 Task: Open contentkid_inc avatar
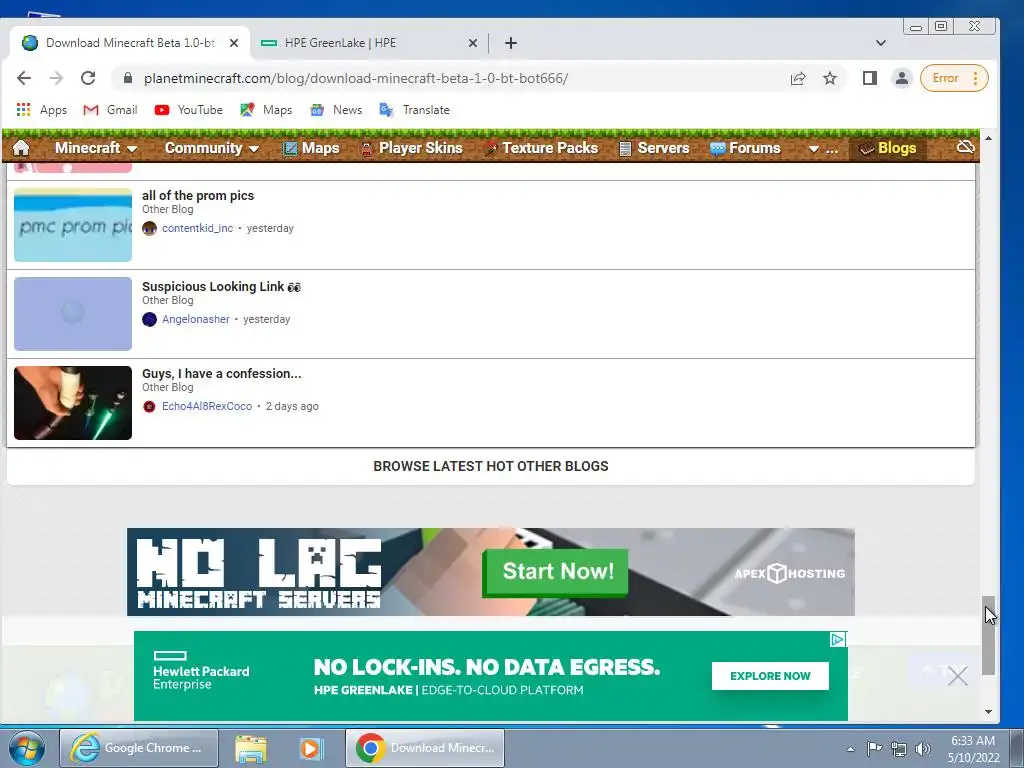(150, 228)
